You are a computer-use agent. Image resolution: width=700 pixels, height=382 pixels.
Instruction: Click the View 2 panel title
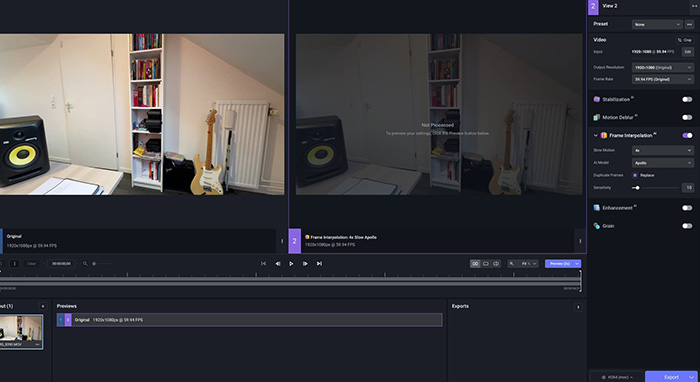pyautogui.click(x=610, y=6)
